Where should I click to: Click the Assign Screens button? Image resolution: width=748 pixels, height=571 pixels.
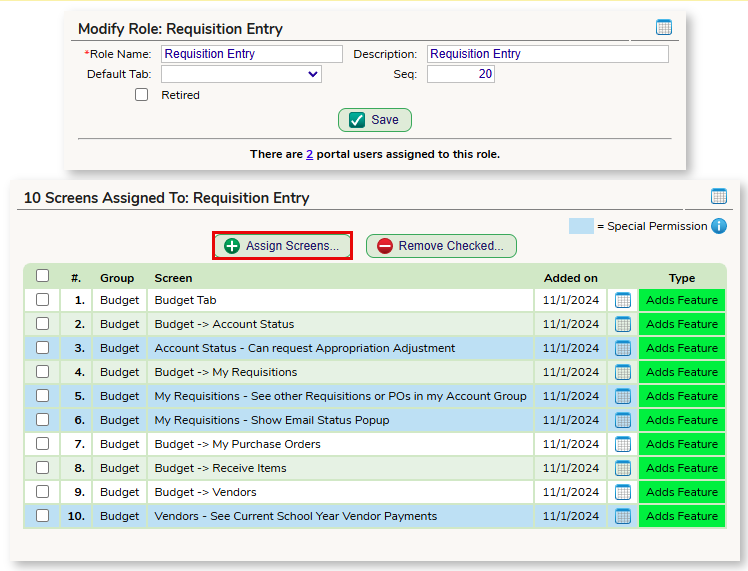[x=282, y=246]
